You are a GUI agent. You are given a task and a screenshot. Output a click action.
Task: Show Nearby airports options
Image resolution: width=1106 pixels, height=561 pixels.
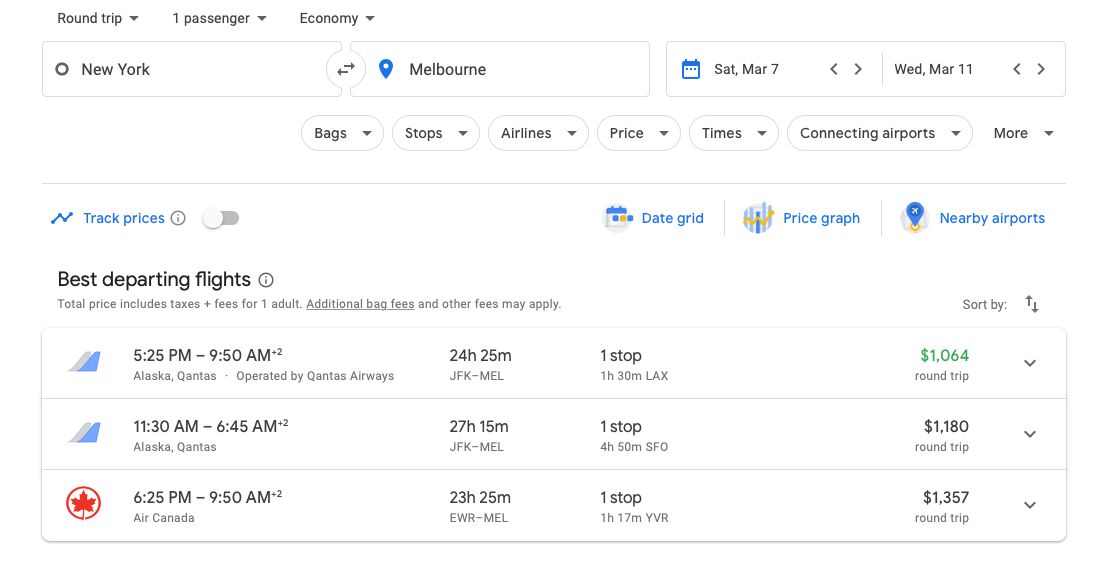[x=973, y=218]
